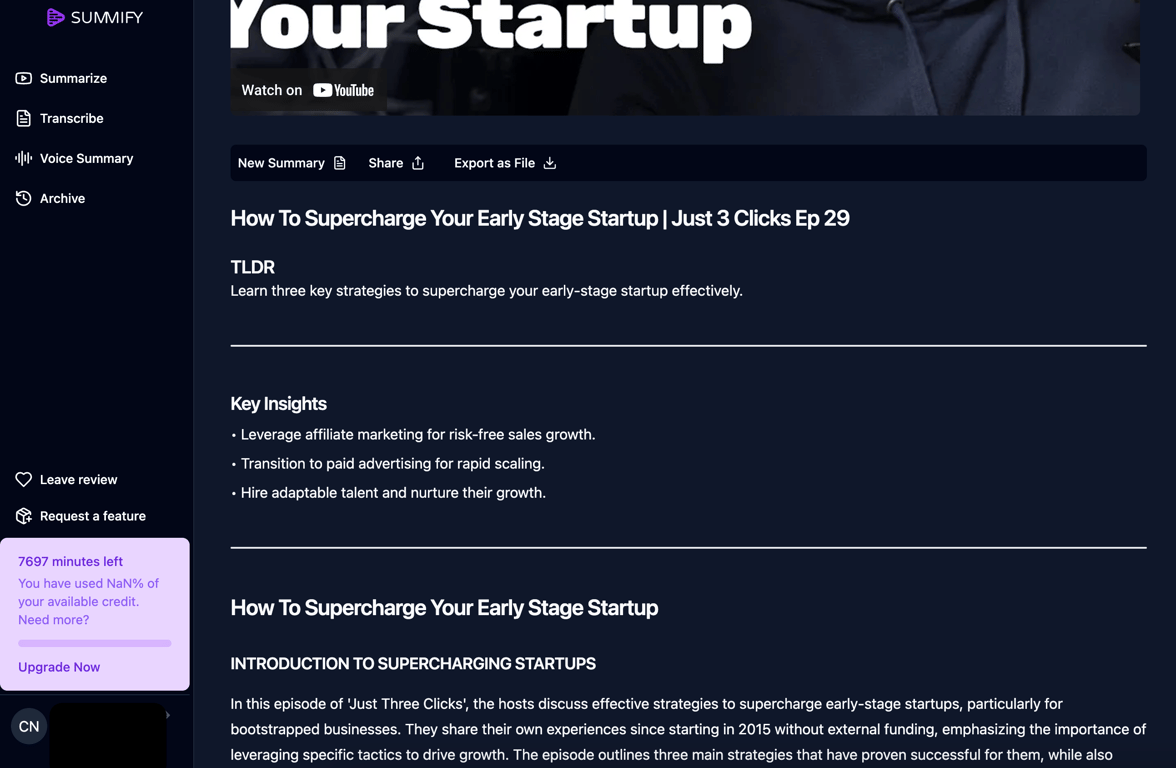This screenshot has height=768, width=1176.
Task: Go to the Archive menu item
Action: 50,198
